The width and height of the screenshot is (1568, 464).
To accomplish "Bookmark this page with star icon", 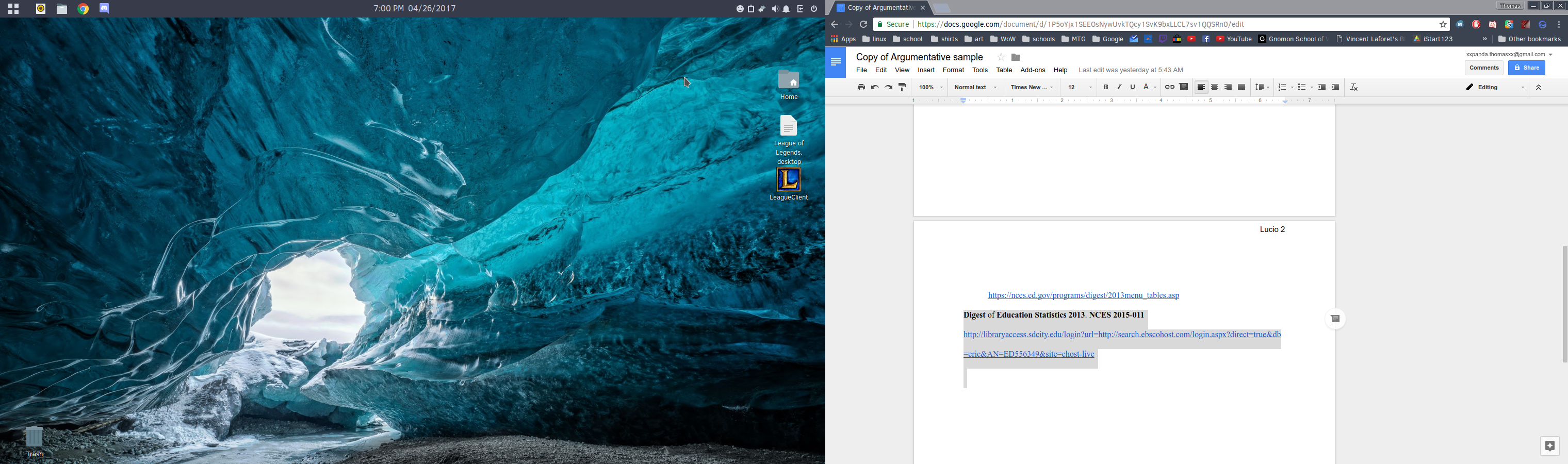I will point(1443,24).
